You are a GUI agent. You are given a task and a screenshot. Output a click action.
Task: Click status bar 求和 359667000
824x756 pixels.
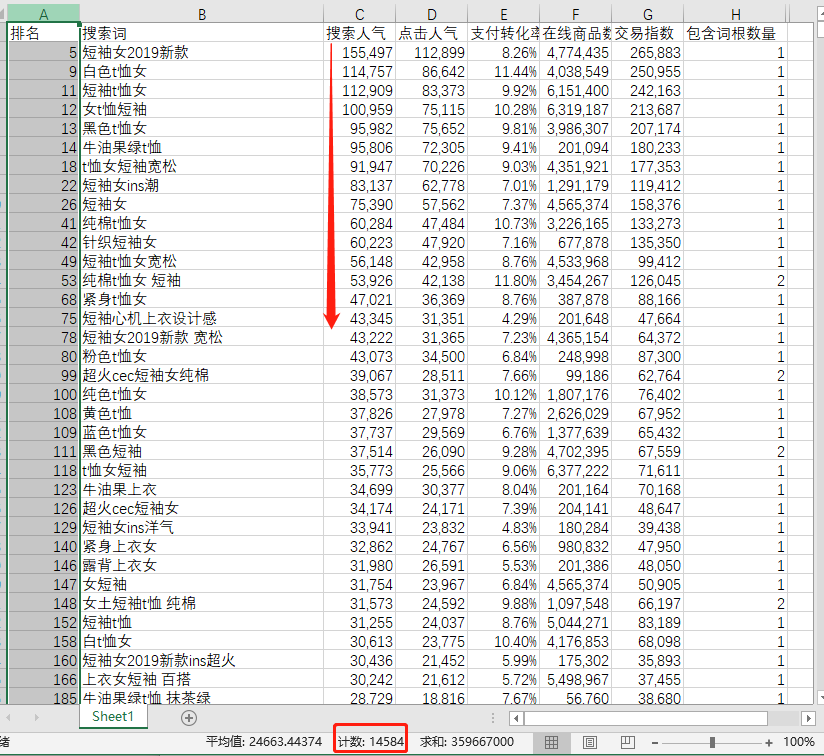[x=467, y=742]
